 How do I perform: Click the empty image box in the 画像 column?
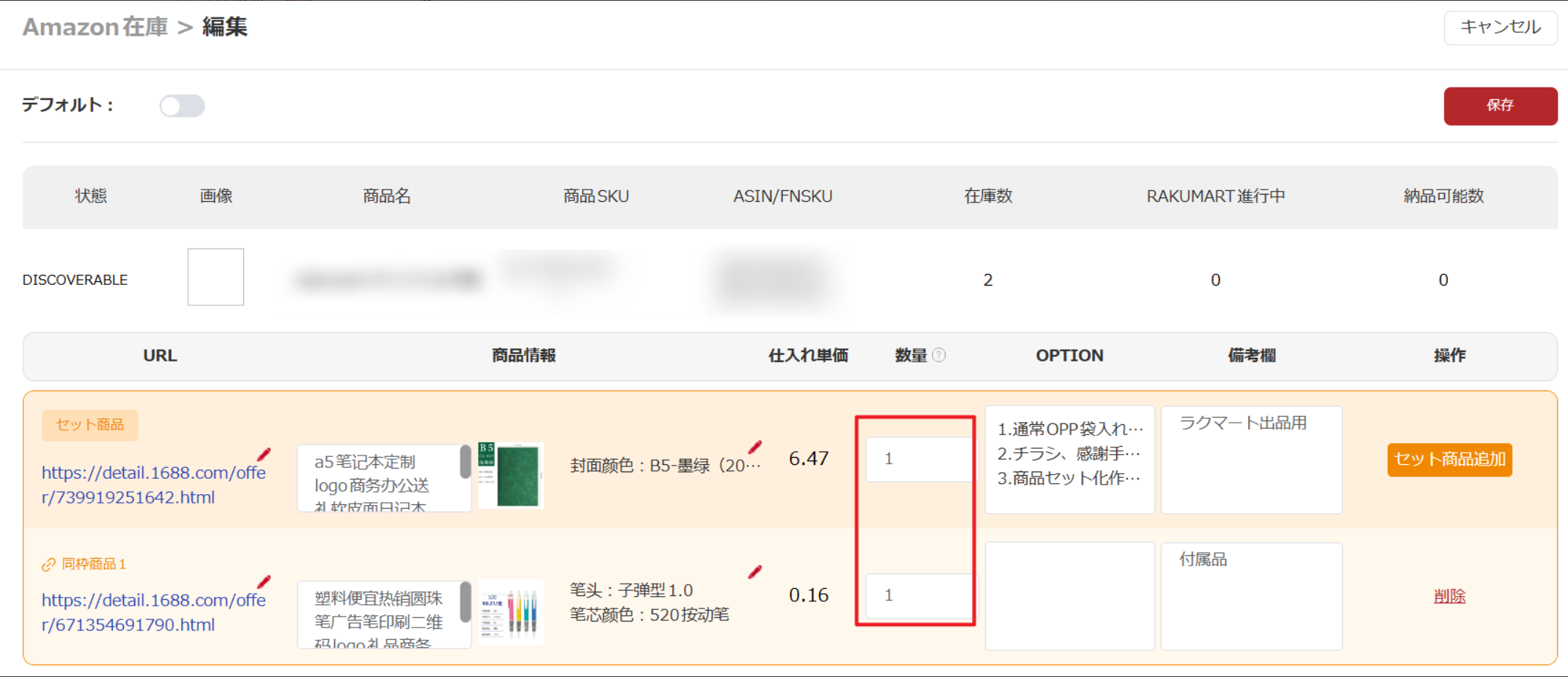coord(215,277)
